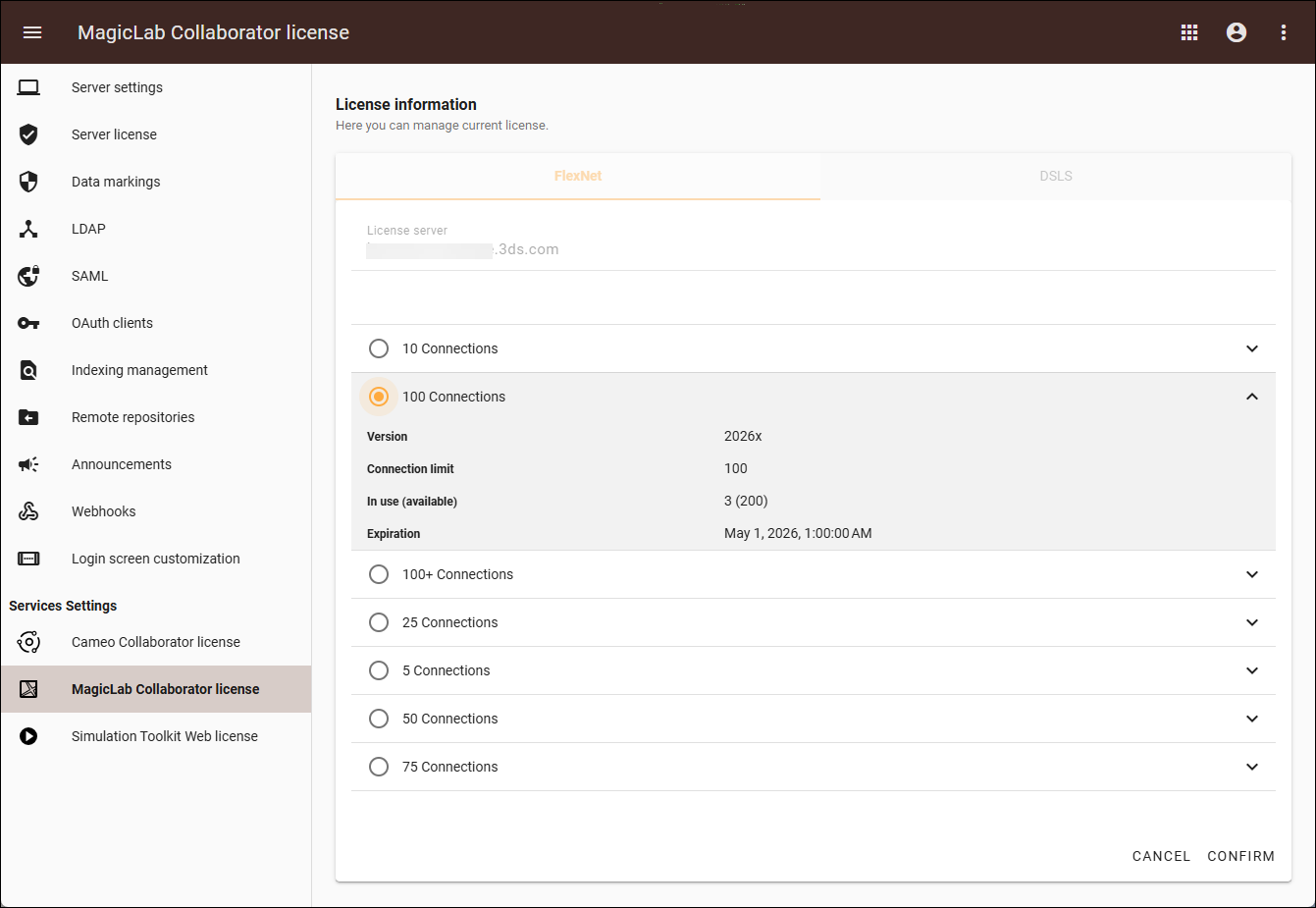Click the Simulation Toolkit Web license icon
This screenshot has height=908, width=1316.
click(28, 736)
